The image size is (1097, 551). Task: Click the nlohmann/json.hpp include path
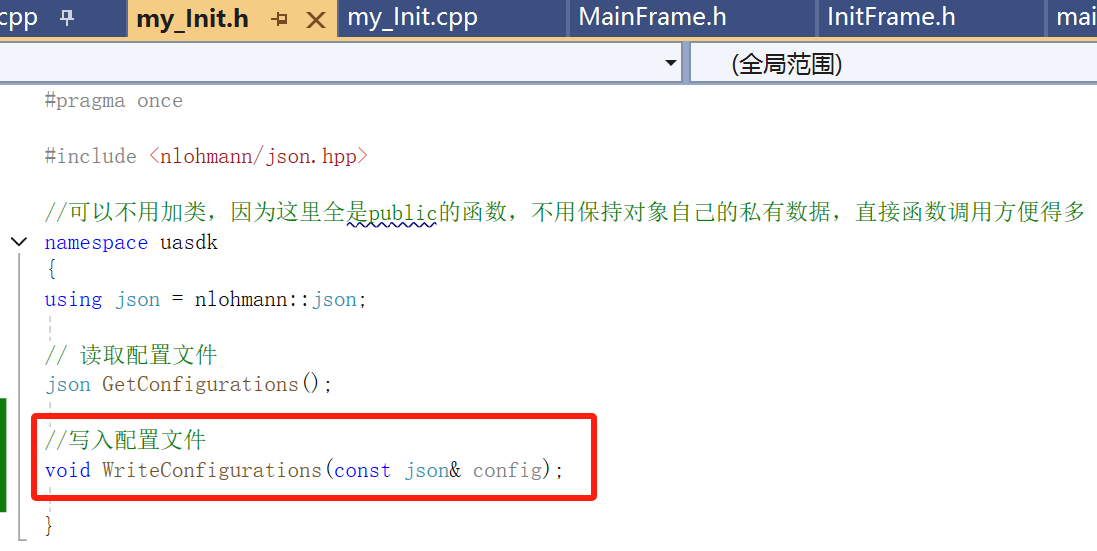pyautogui.click(x=258, y=156)
